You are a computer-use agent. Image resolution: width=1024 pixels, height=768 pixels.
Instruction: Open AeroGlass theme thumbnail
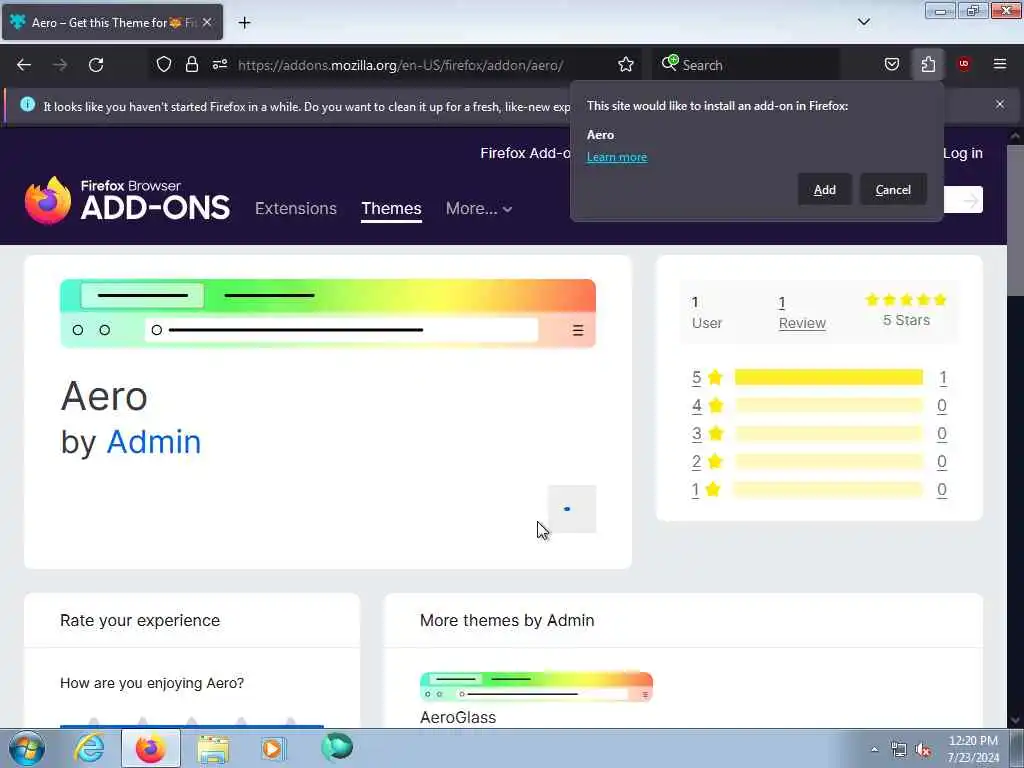[536, 686]
